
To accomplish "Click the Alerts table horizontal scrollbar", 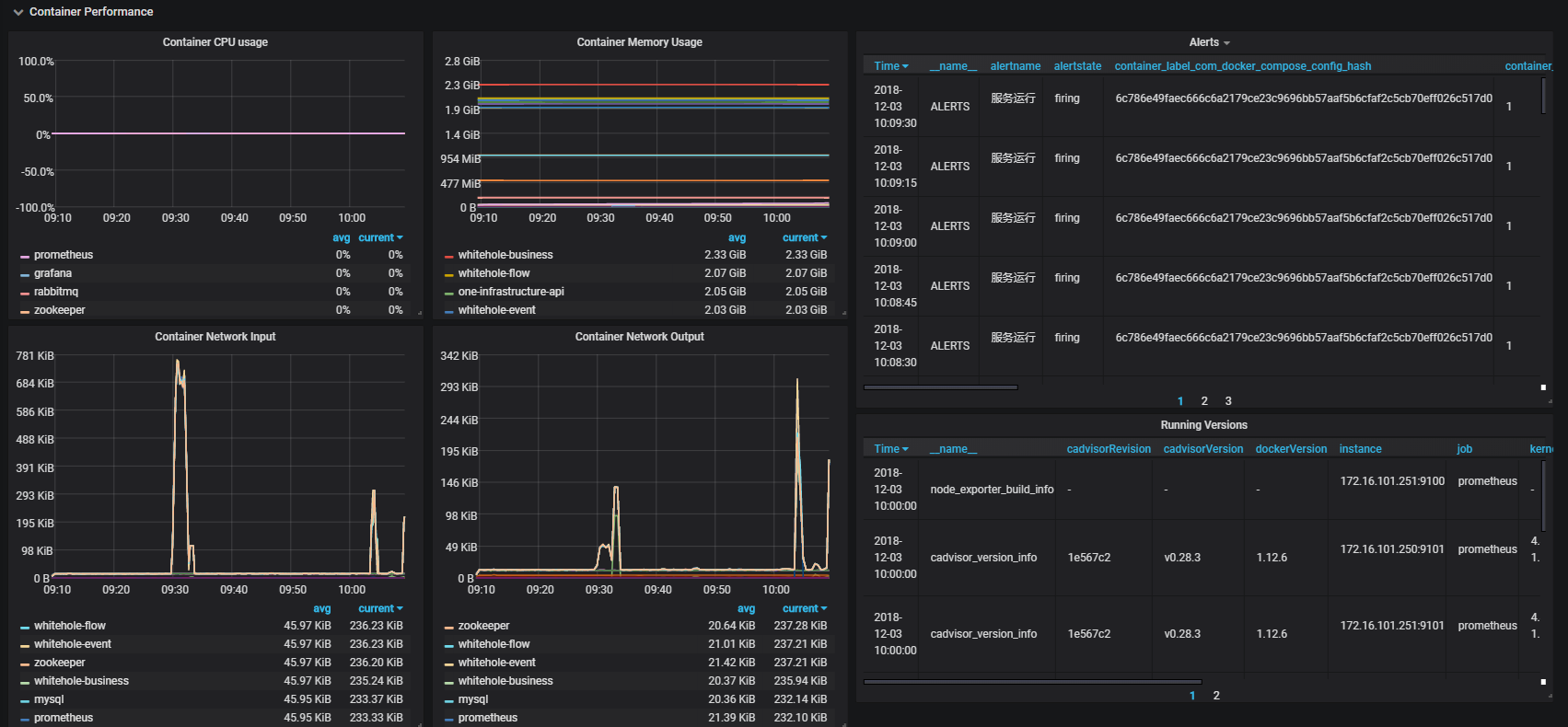I will click(x=940, y=387).
